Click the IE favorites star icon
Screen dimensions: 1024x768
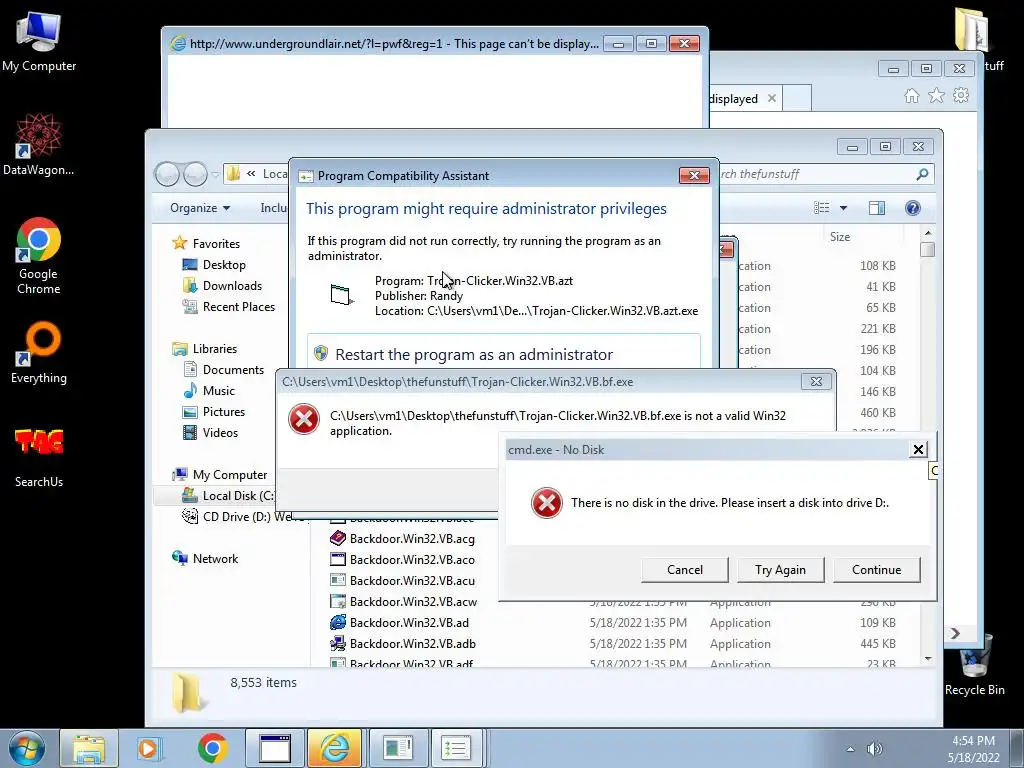936,96
